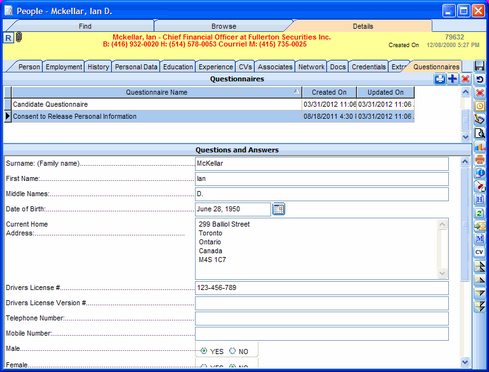The height and width of the screenshot is (372, 489).
Task: Delete questionnaire with red X in Questionnaires header
Action: pos(465,79)
